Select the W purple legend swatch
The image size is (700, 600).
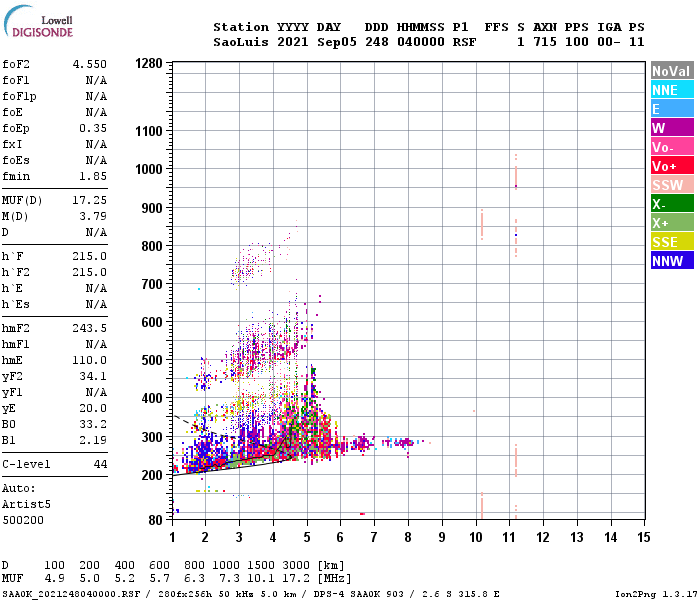(672, 128)
